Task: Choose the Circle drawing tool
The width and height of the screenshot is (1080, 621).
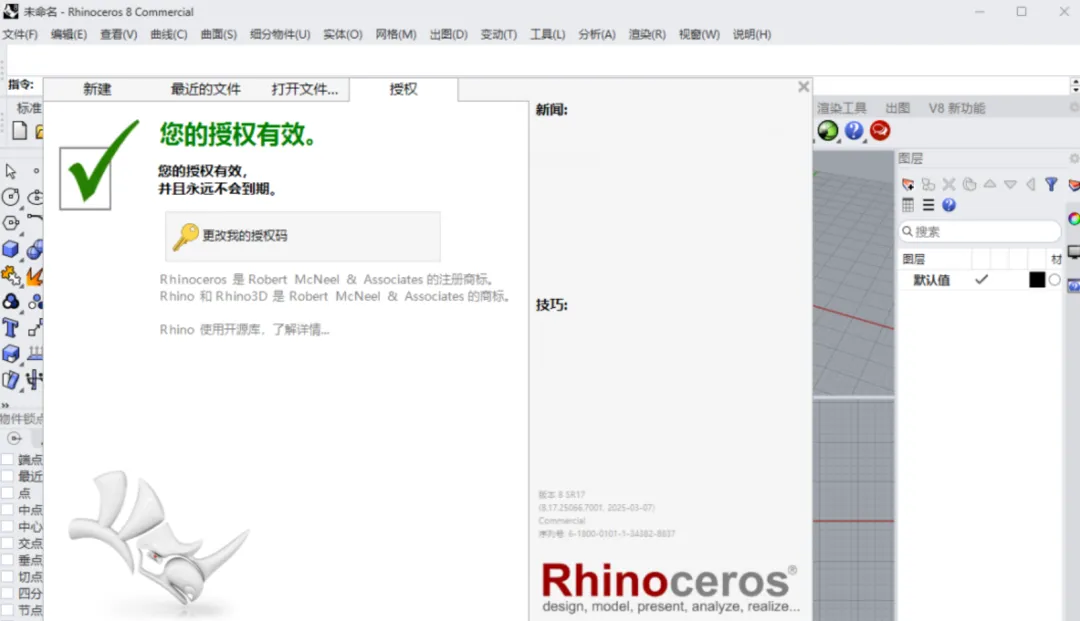Action: pyautogui.click(x=10, y=197)
